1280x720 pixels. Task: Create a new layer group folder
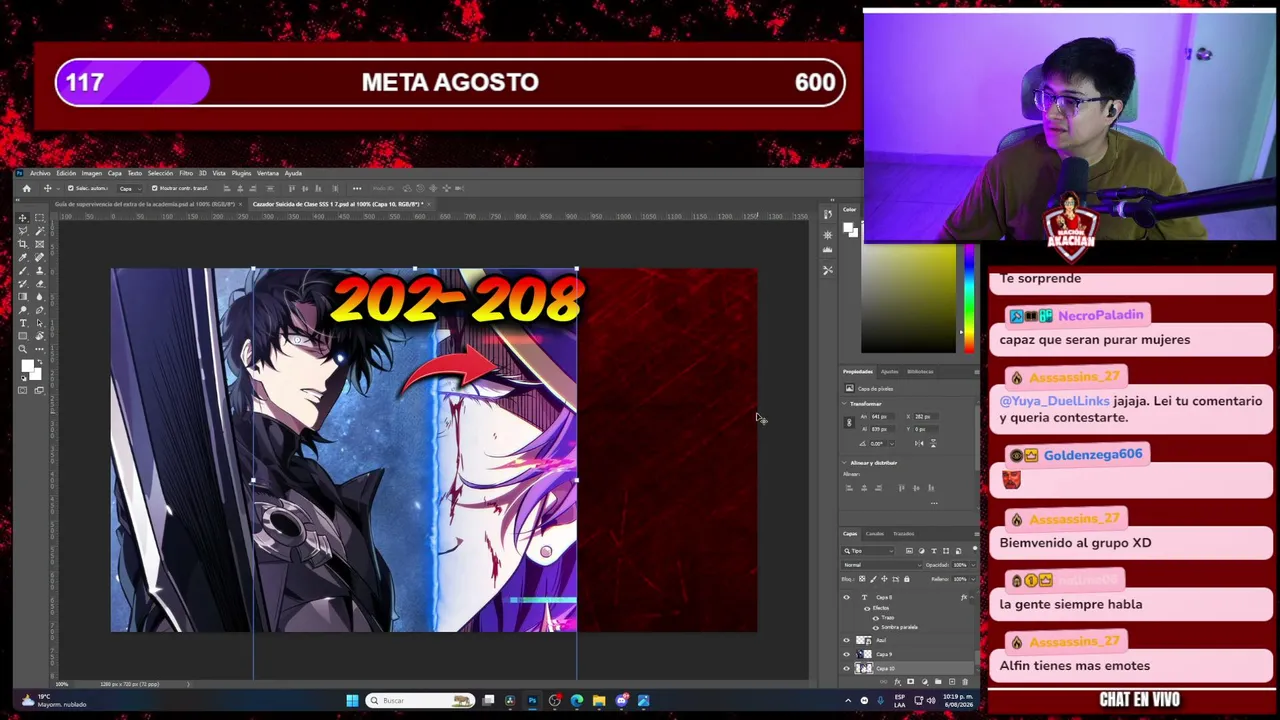938,682
